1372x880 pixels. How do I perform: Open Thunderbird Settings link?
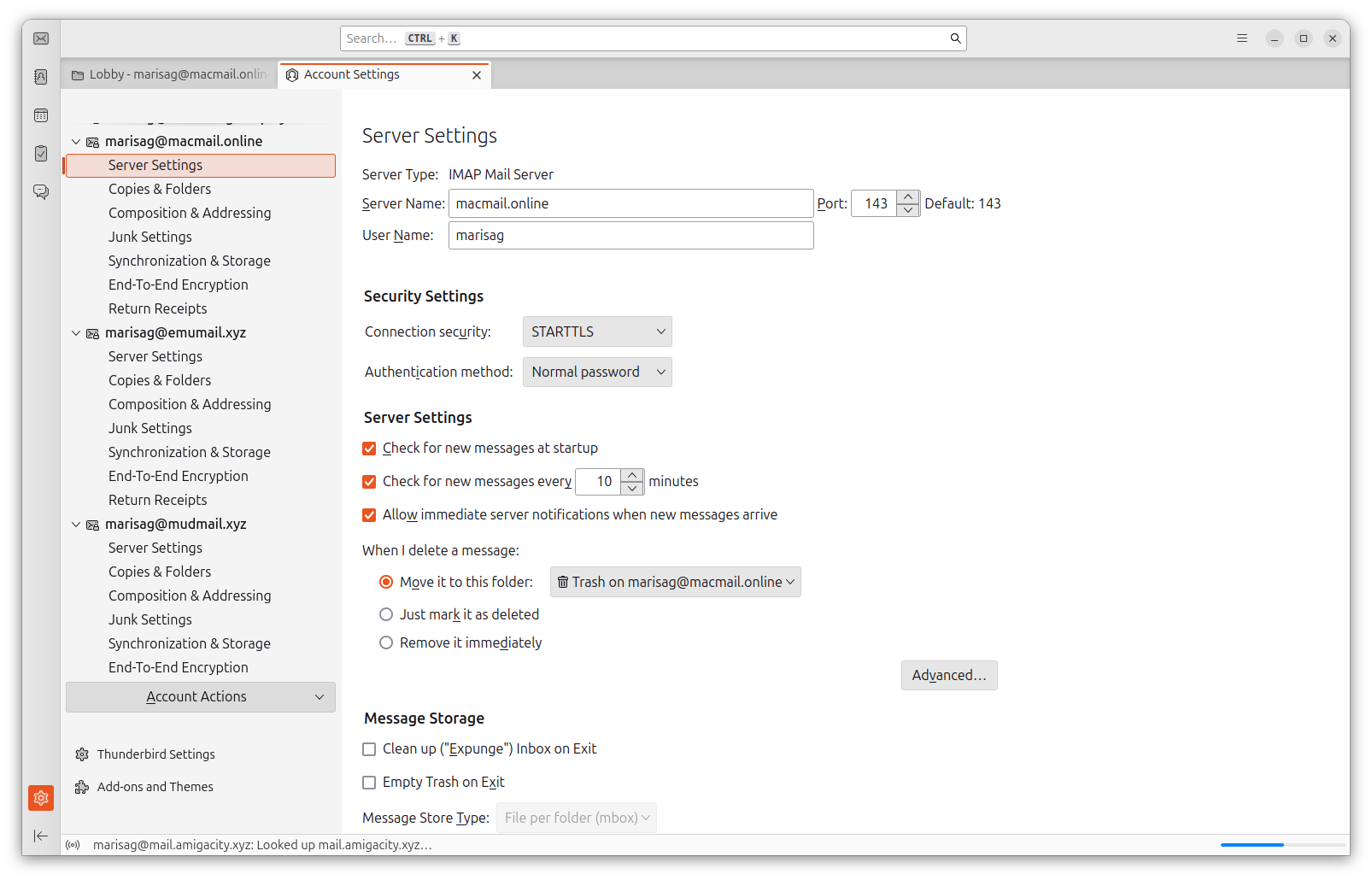[155, 754]
